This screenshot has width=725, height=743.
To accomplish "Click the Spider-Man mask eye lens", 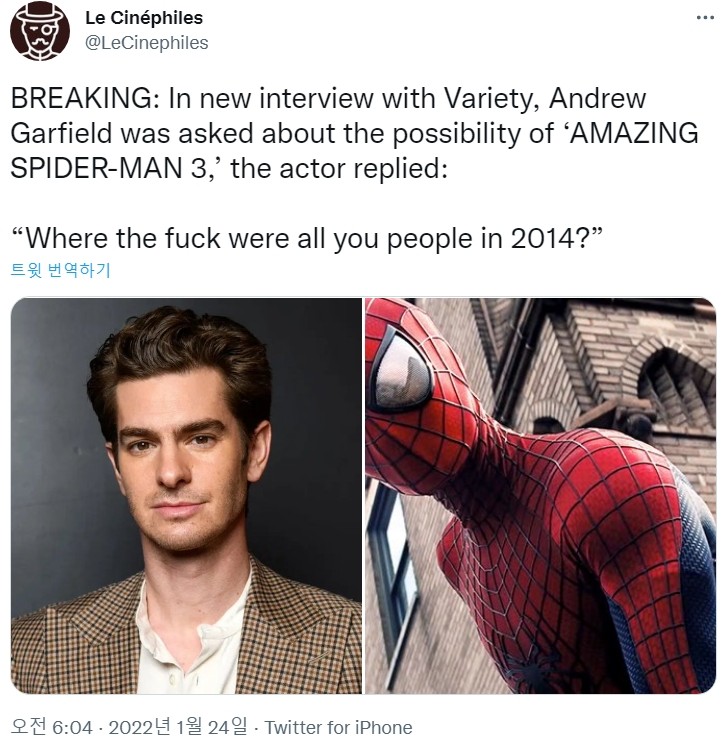I will click(401, 372).
